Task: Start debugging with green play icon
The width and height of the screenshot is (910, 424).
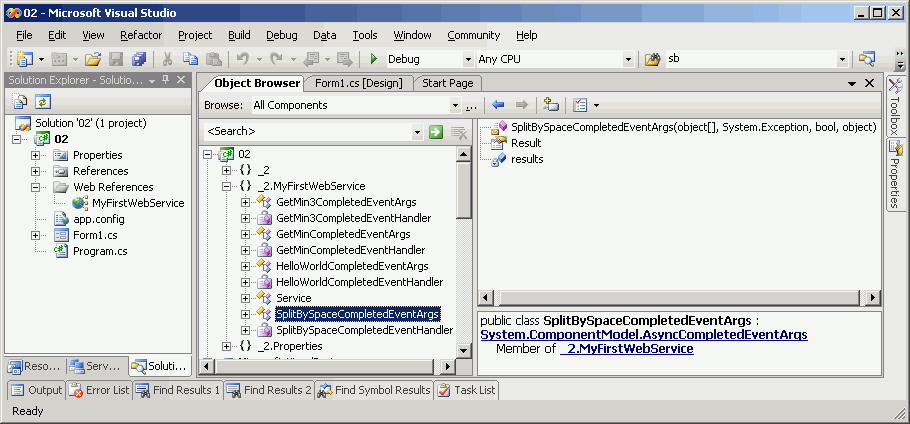Action: point(374,59)
